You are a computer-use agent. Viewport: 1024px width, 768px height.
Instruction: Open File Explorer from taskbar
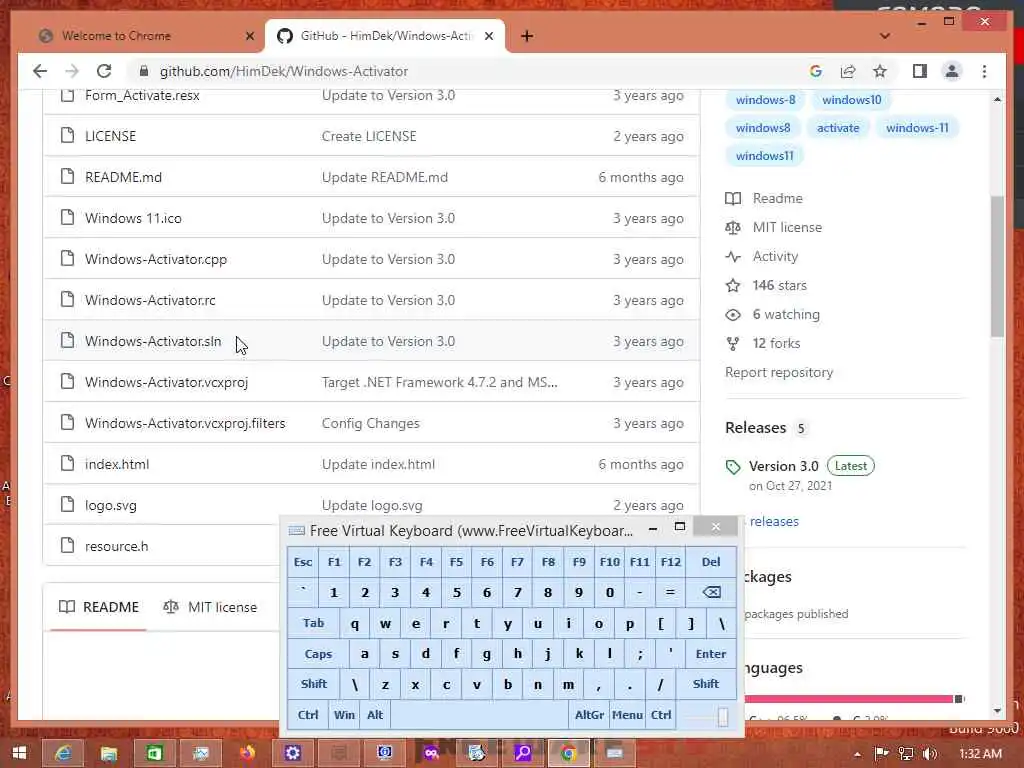coord(109,753)
